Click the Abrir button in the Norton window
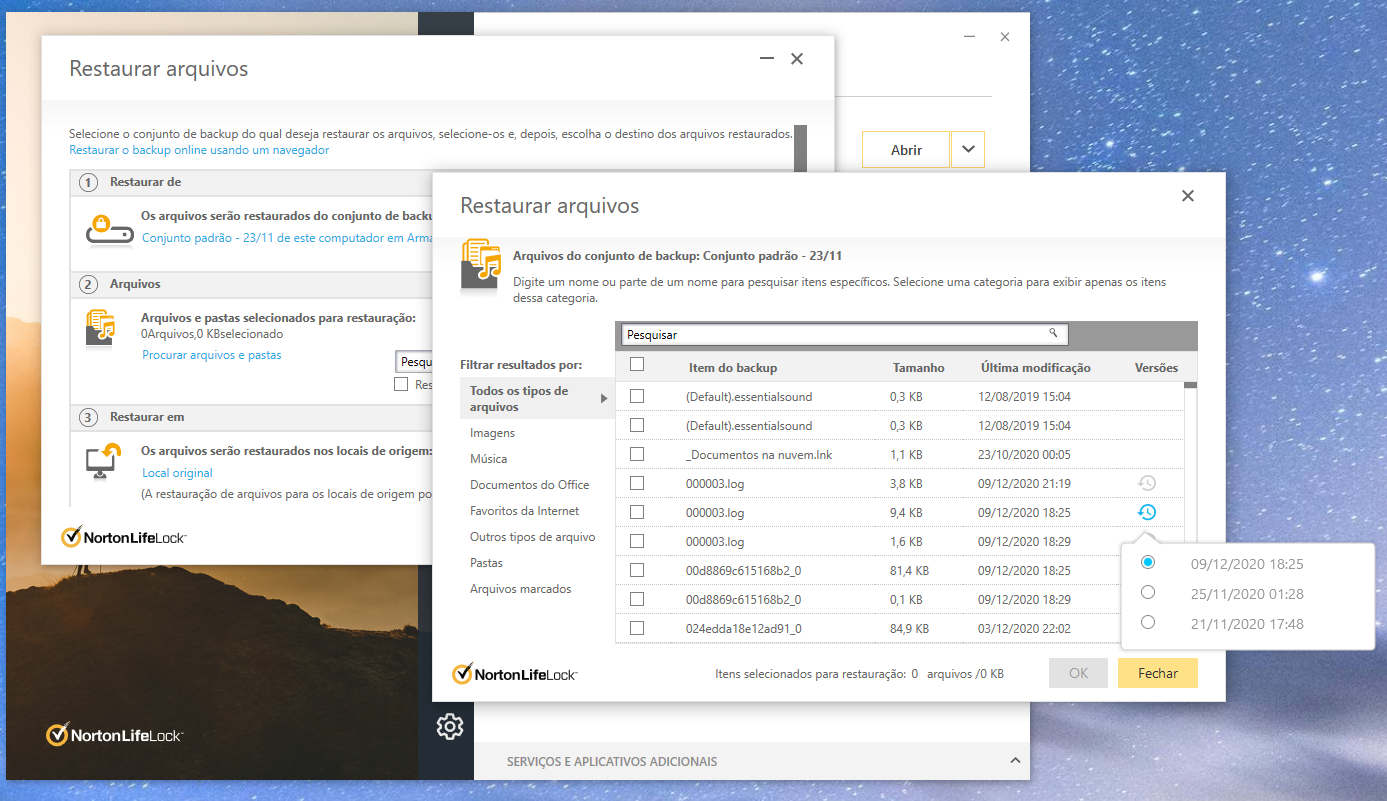Screen dimensions: 1387x801 [x=906, y=150]
